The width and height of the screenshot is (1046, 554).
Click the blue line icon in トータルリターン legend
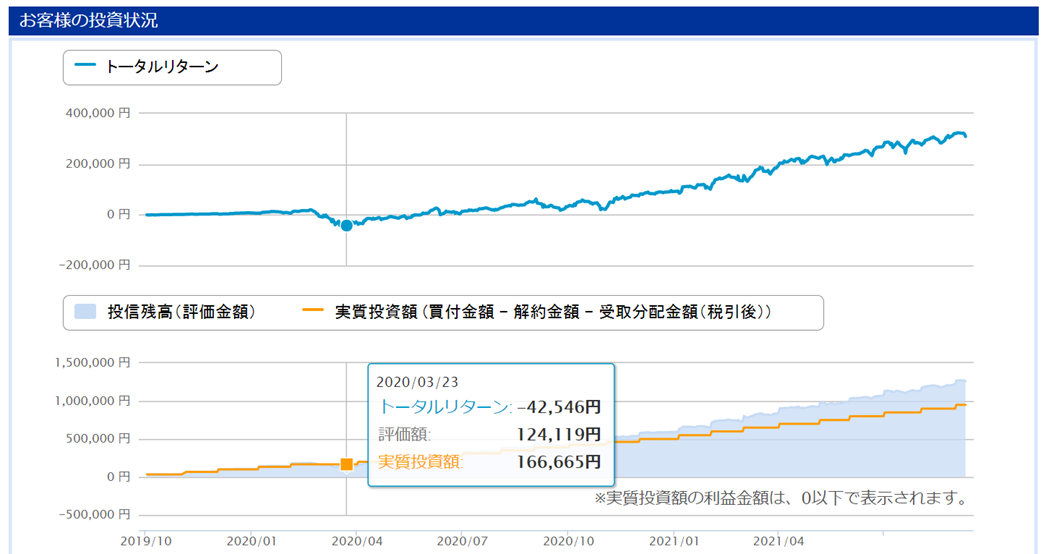(85, 67)
